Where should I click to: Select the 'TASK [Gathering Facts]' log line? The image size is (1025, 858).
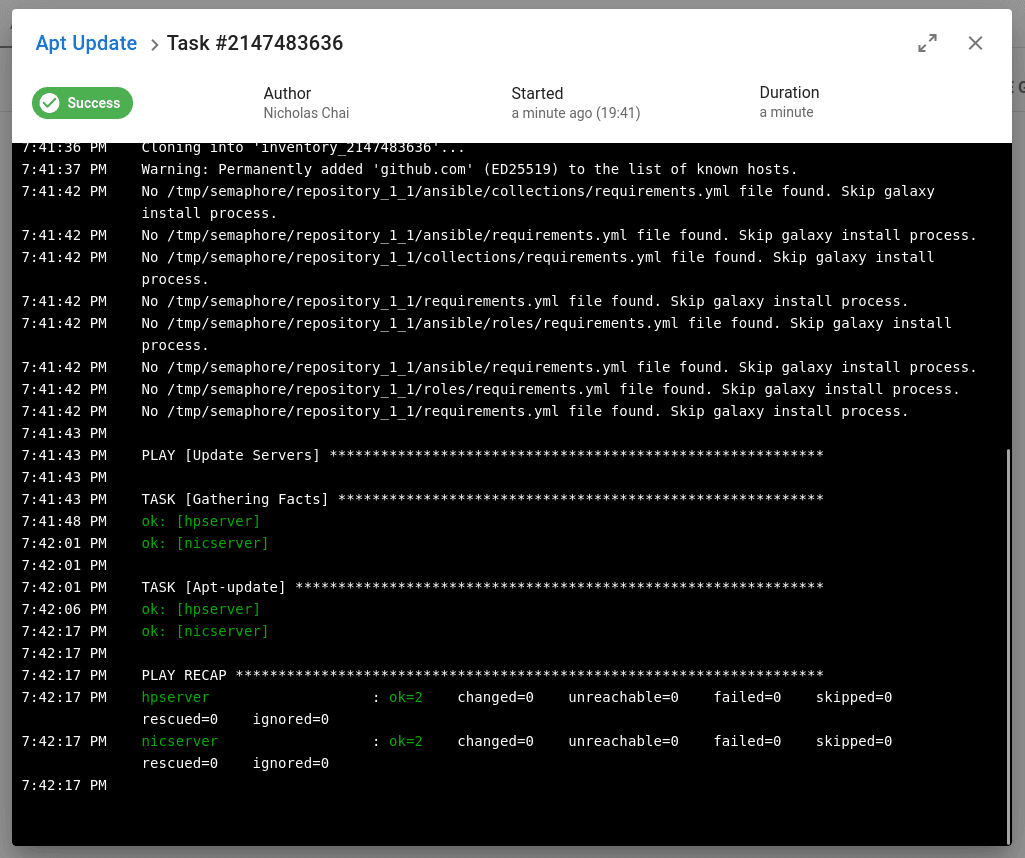pyautogui.click(x=482, y=499)
